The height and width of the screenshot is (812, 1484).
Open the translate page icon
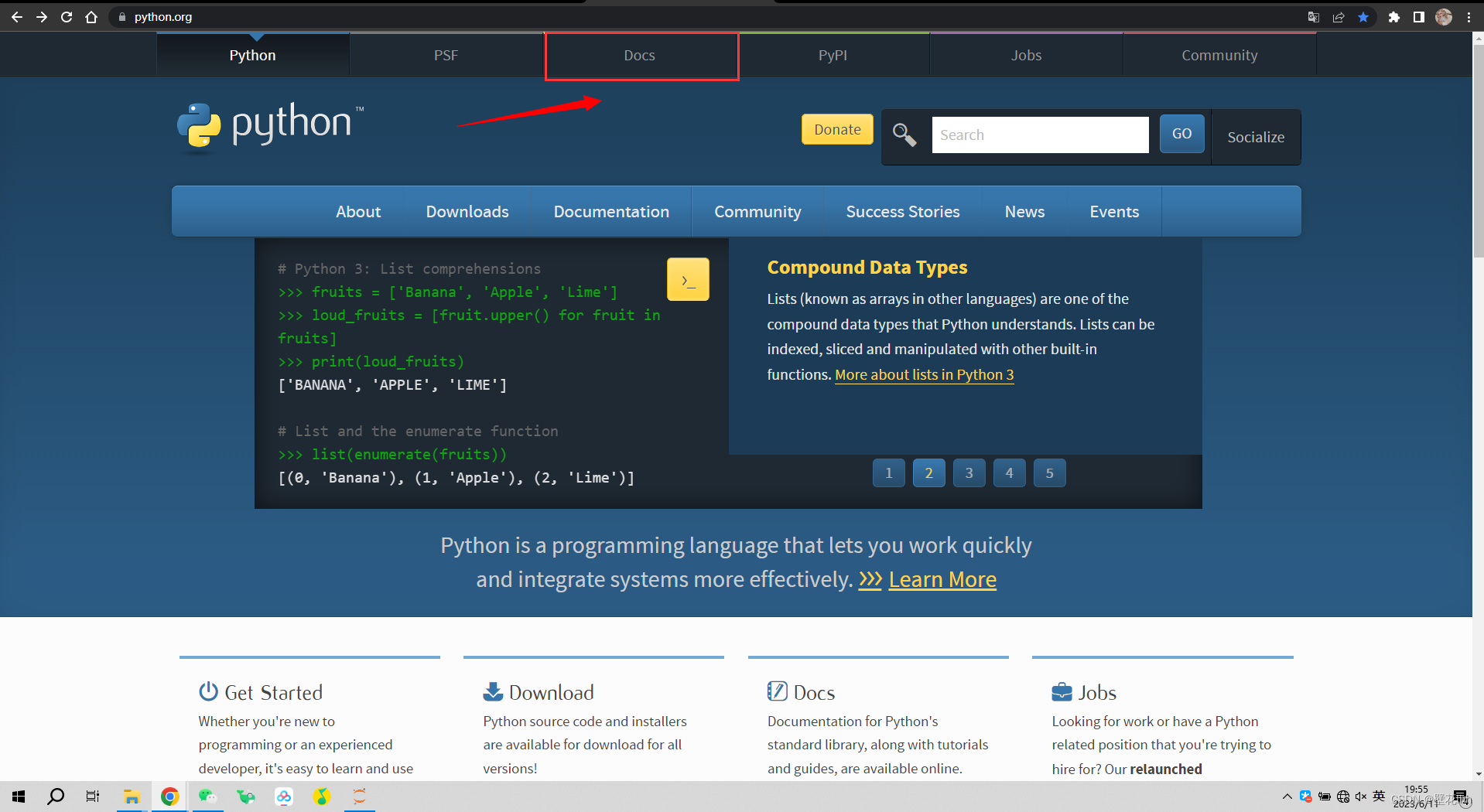click(1313, 17)
